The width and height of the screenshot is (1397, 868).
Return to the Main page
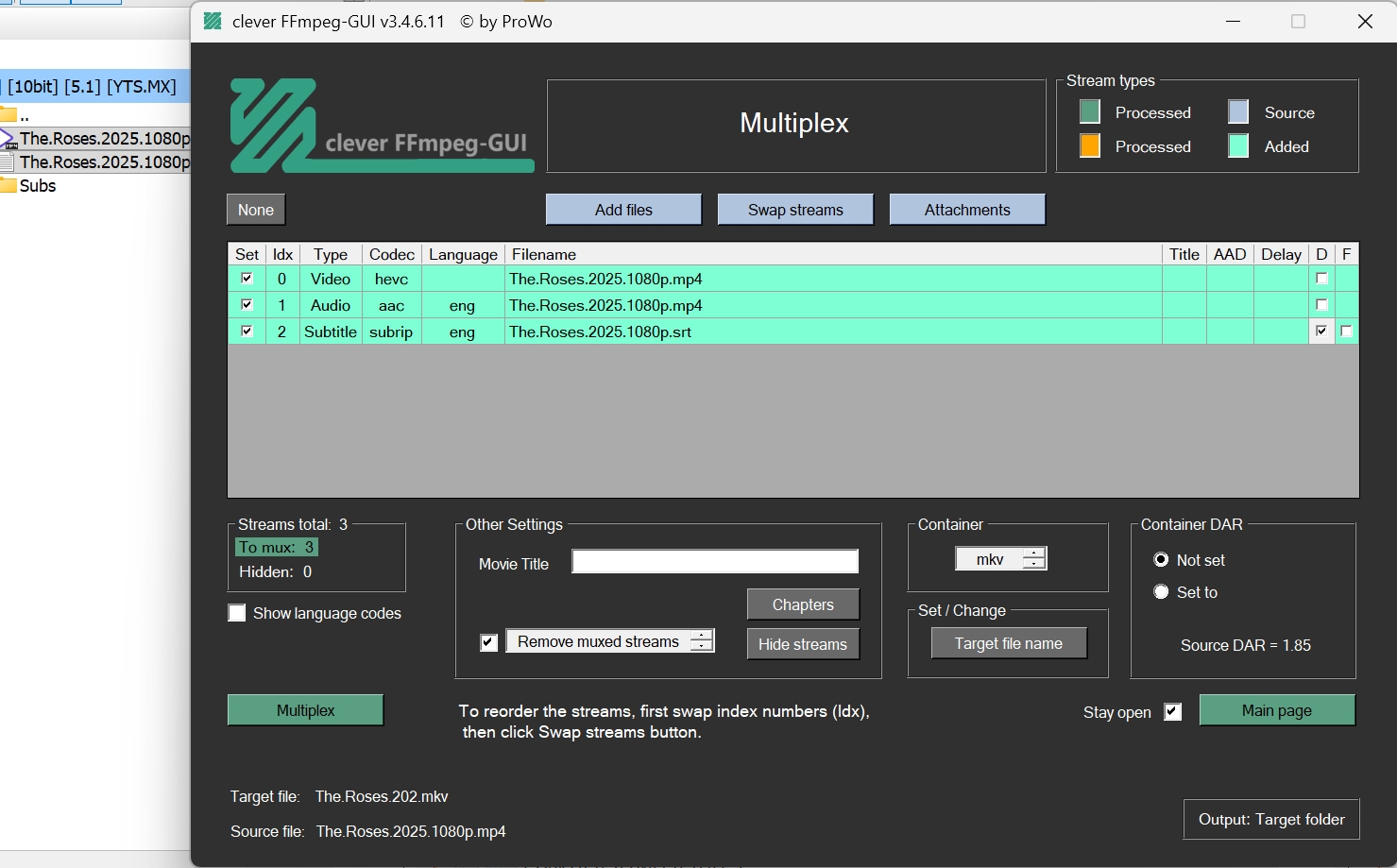(1277, 710)
